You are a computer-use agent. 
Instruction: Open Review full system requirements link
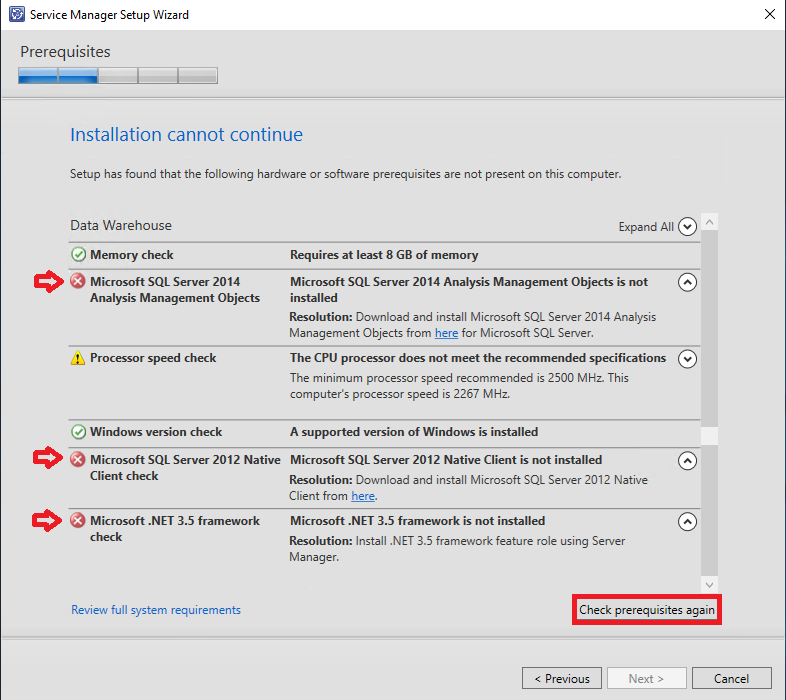156,610
